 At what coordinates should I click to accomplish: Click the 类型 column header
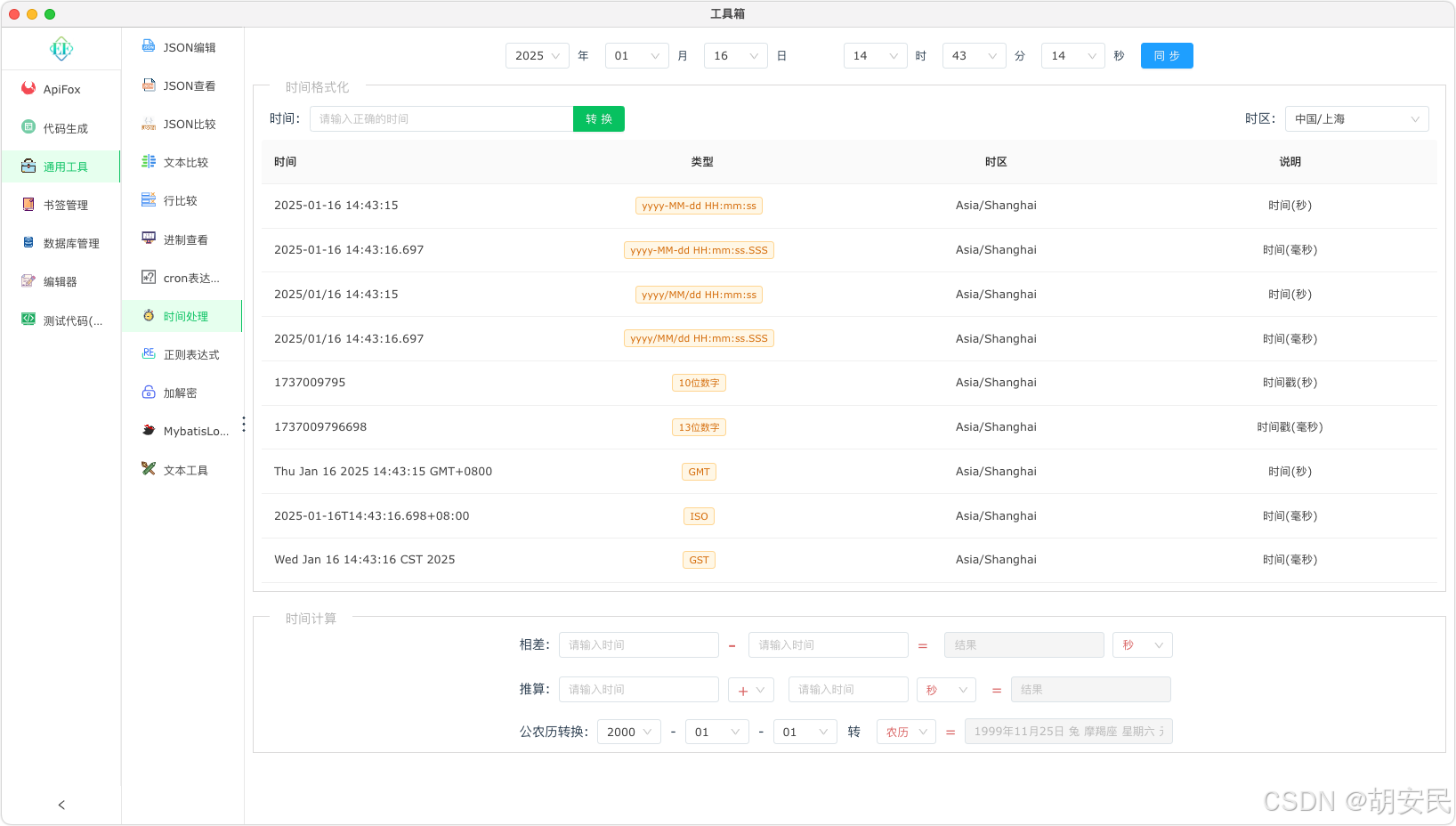[x=702, y=162]
